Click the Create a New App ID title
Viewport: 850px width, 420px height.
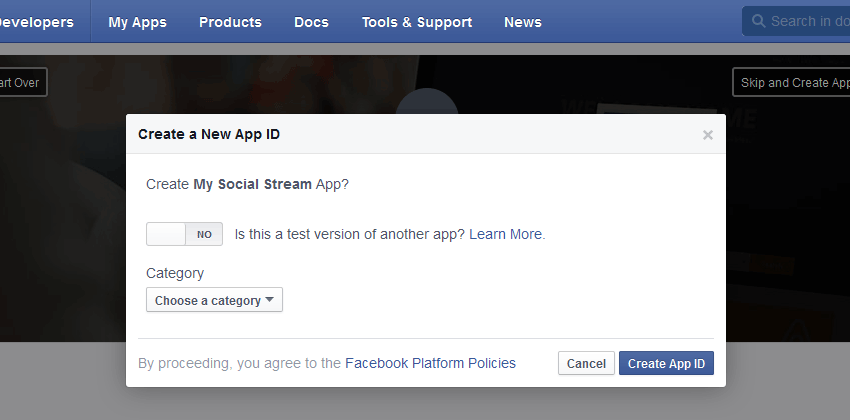coord(209,134)
